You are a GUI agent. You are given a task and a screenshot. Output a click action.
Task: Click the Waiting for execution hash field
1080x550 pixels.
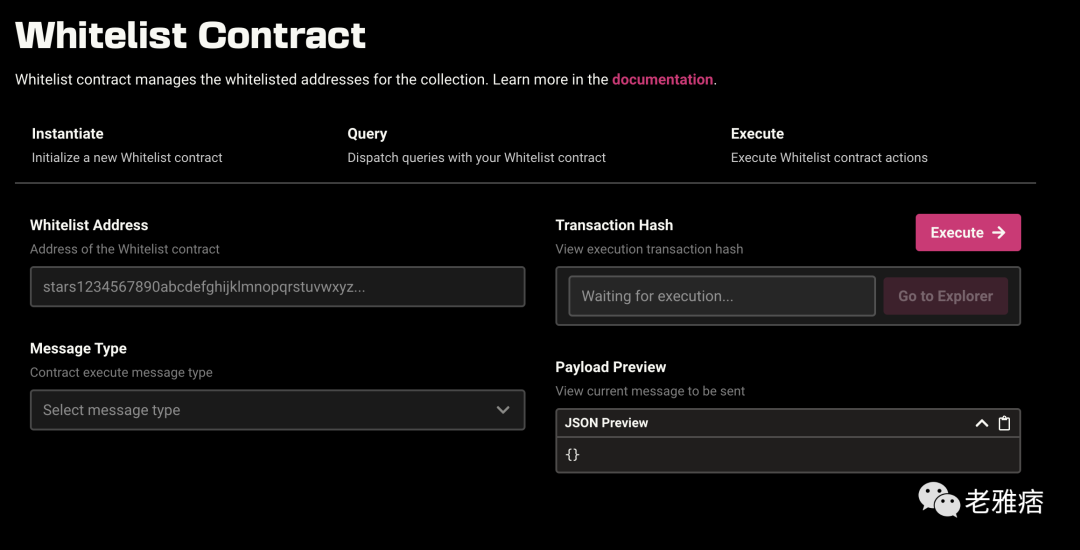tap(721, 296)
